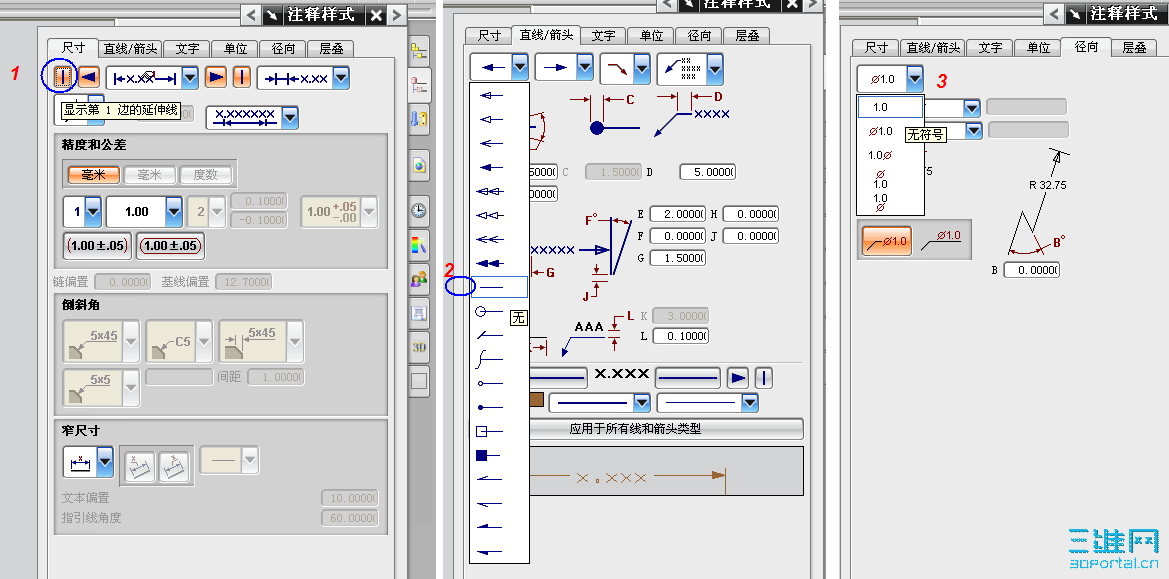Open diameter symbol ø1.0 dropdown, right panel
The image size is (1169, 579).
coord(914,79)
